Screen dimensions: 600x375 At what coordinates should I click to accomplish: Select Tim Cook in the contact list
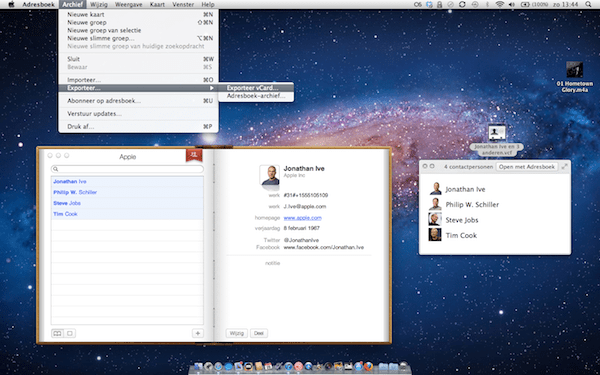127,214
